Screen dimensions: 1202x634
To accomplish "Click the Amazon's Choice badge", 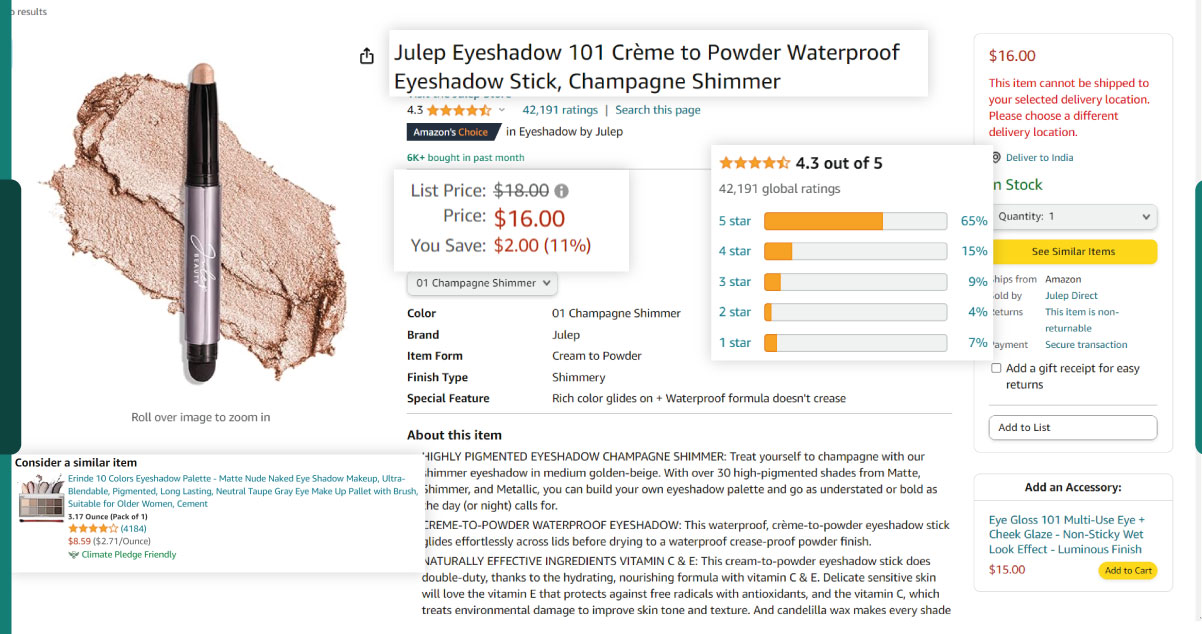I will pos(451,132).
